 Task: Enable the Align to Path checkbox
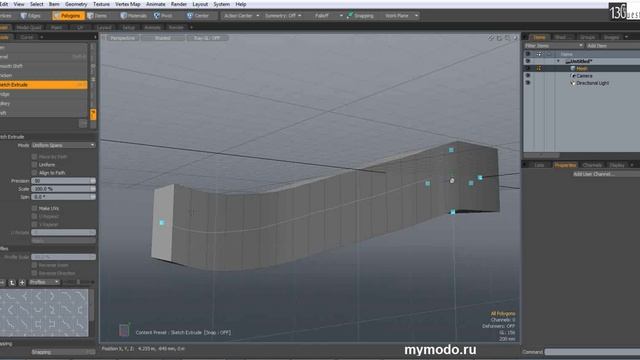tap(34, 173)
